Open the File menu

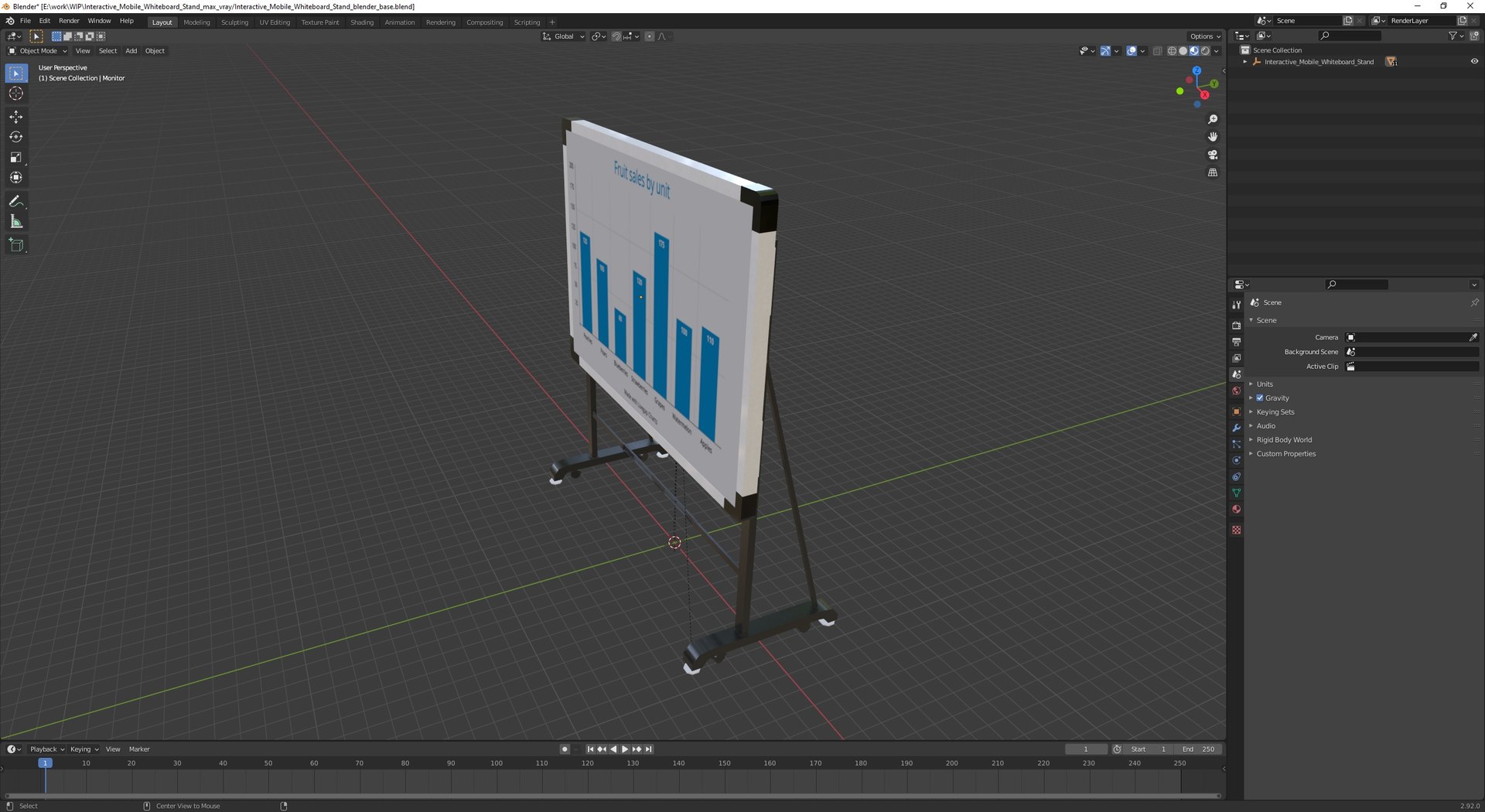(x=26, y=21)
